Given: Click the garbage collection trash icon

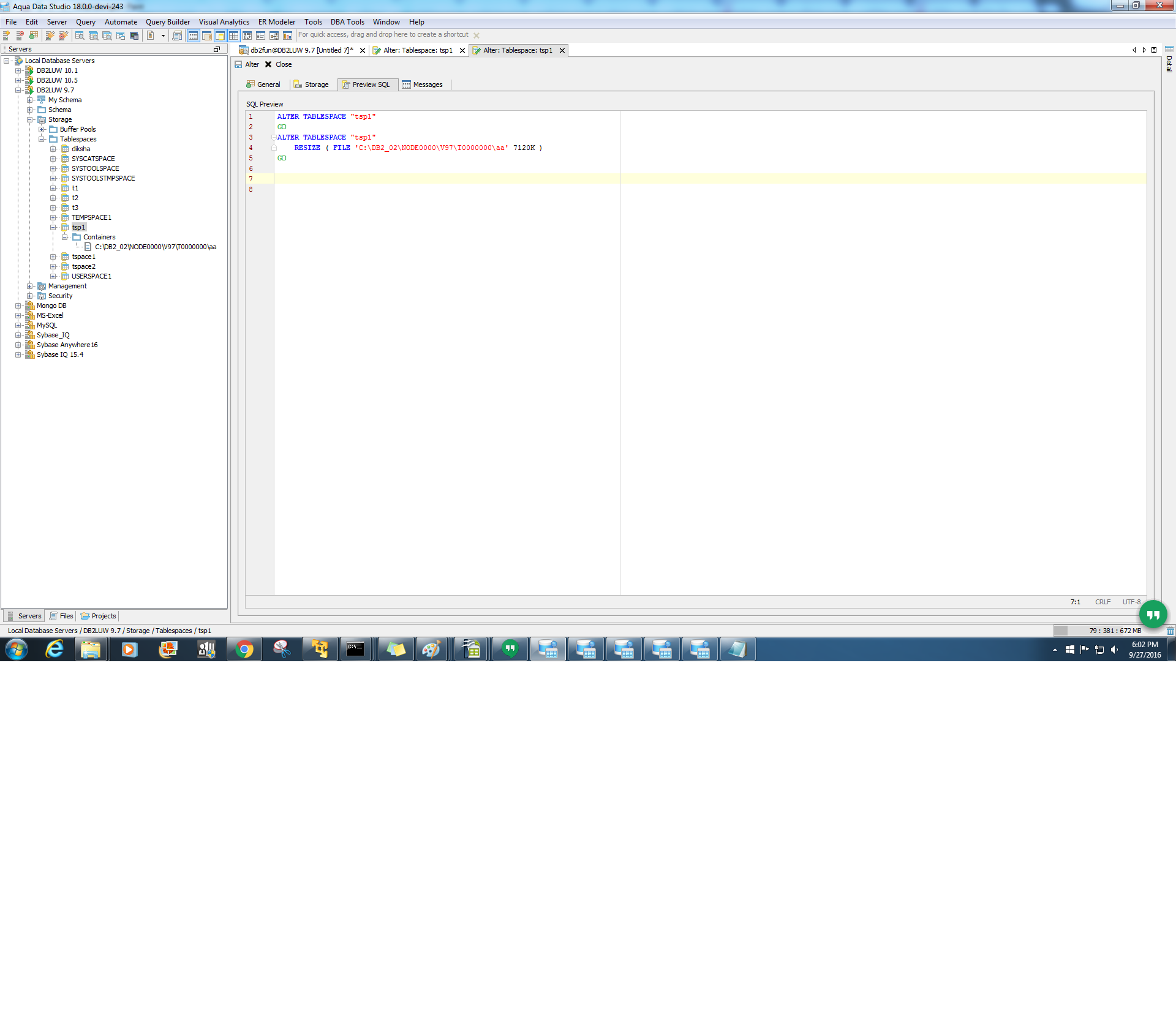Looking at the screenshot, I should (1170, 631).
